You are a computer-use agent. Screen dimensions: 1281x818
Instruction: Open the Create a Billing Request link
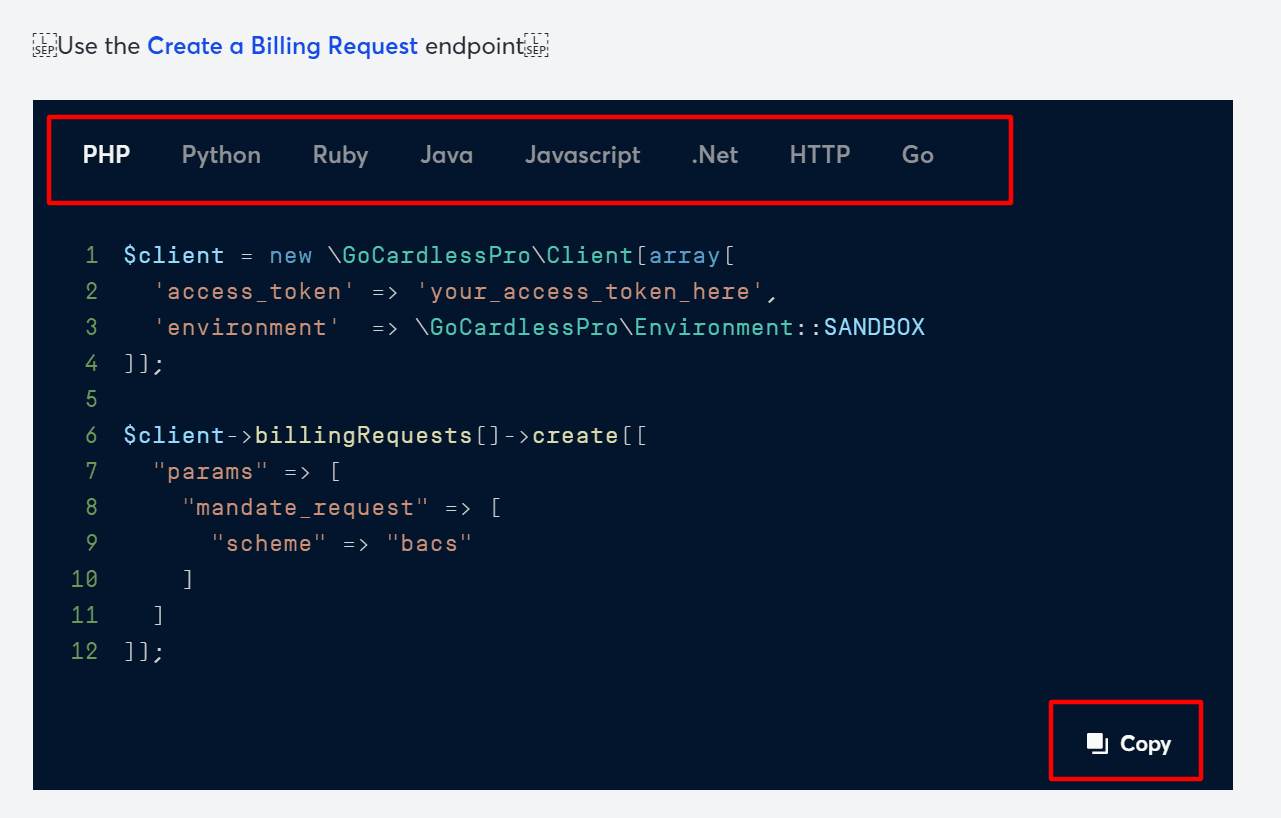(282, 46)
